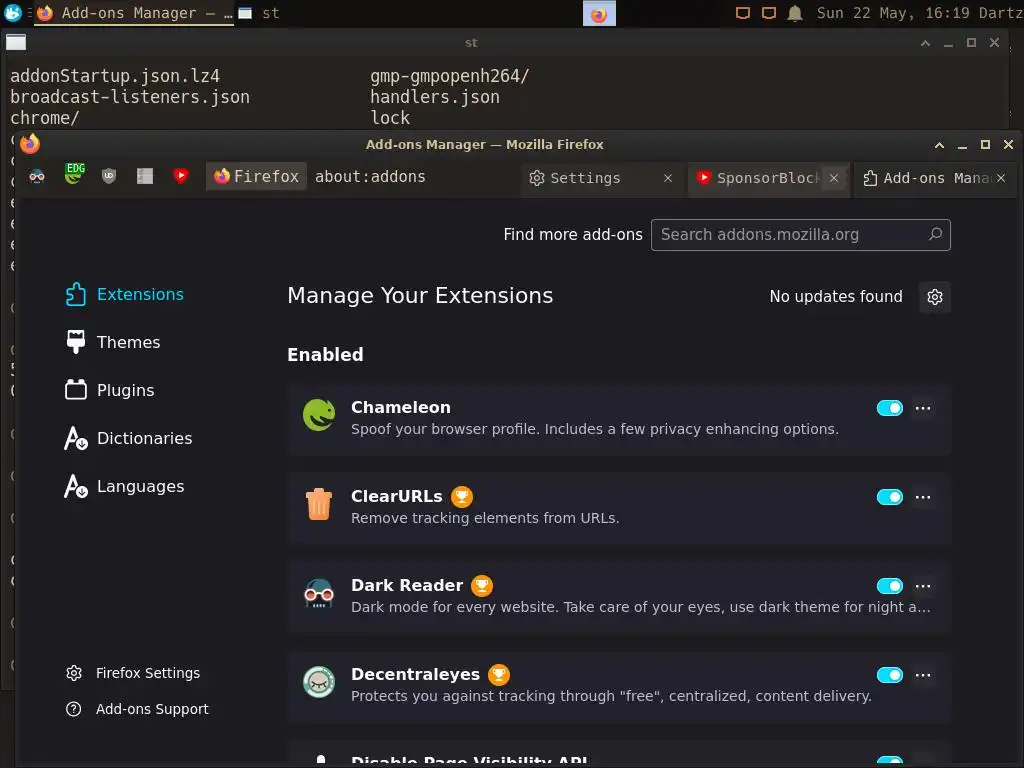The image size is (1024, 768).
Task: Click the gray square toolbar extension icon
Action: click(x=145, y=176)
